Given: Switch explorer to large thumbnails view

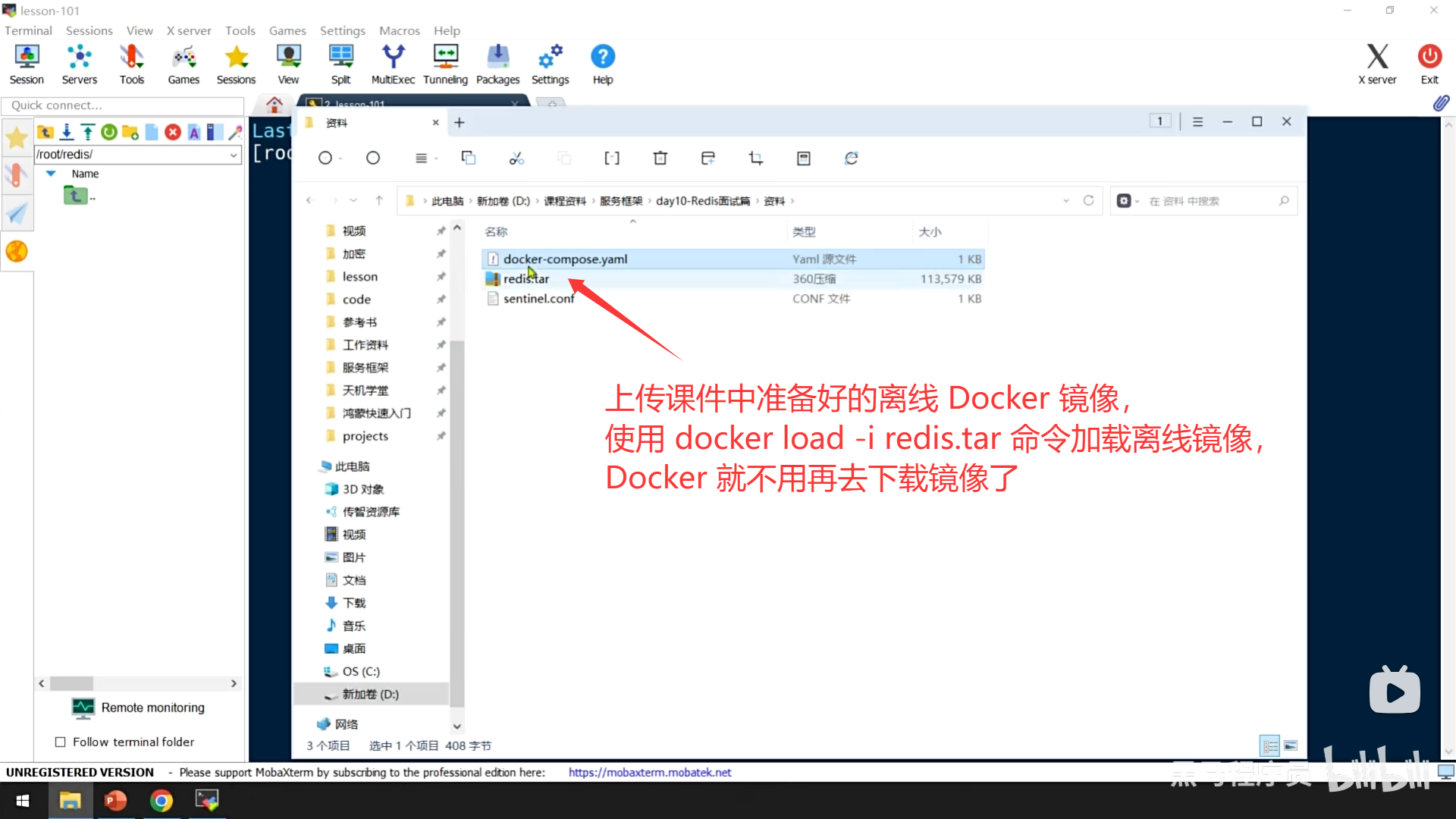Looking at the screenshot, I should tap(1291, 745).
